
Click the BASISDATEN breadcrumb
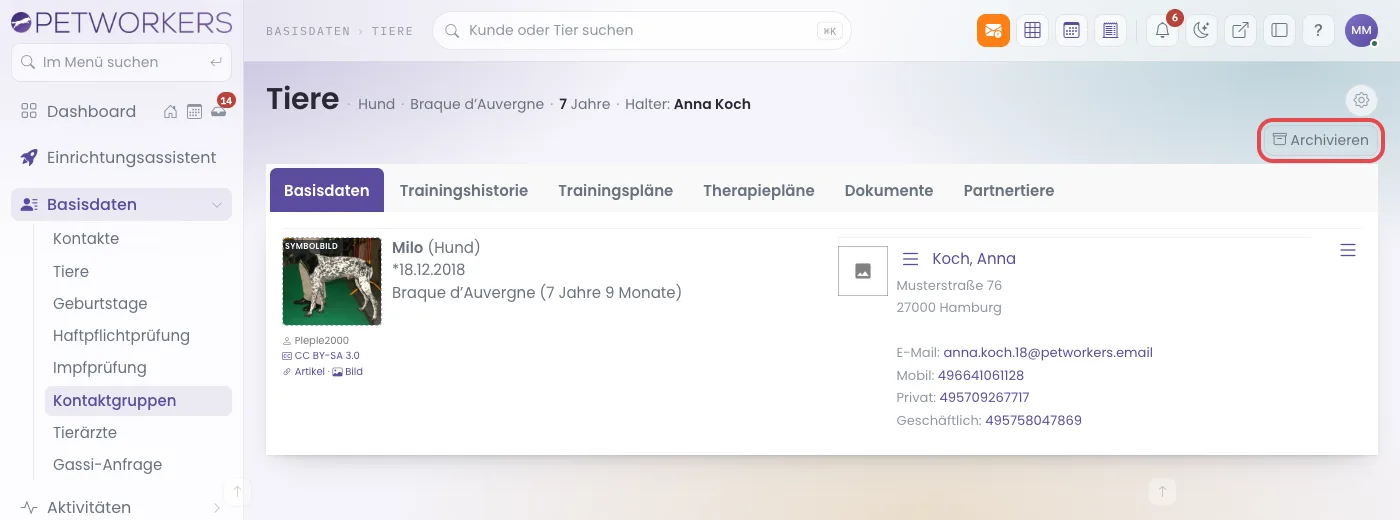pyautogui.click(x=309, y=31)
